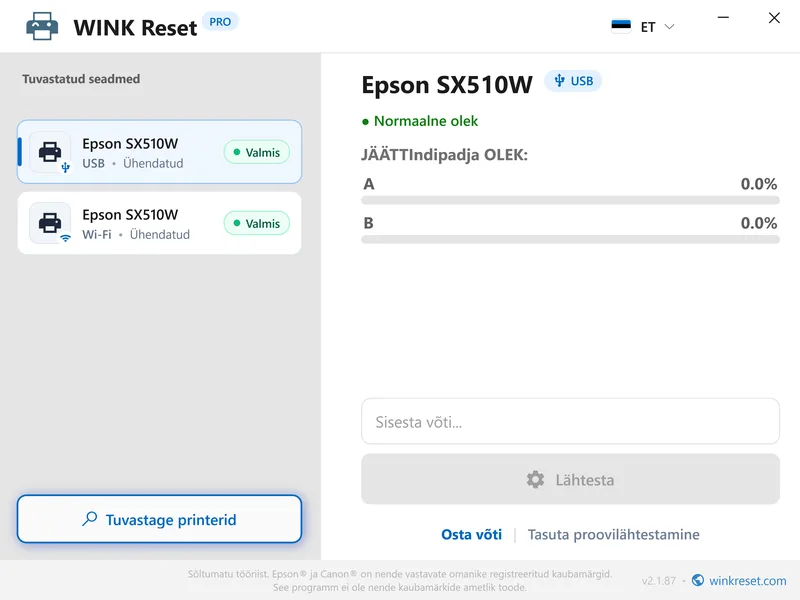The image size is (800, 600).
Task: Open the ET language dropdown chevron
Action: point(669,27)
